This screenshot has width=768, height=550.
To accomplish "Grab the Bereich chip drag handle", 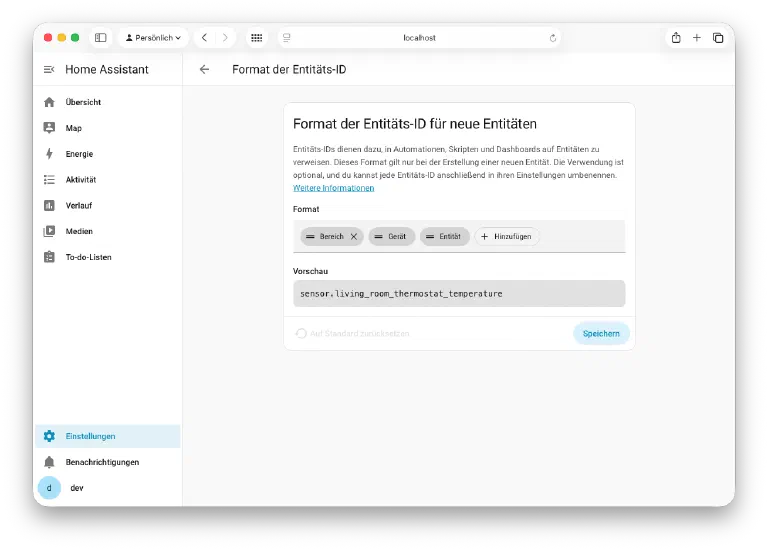I will 310,237.
